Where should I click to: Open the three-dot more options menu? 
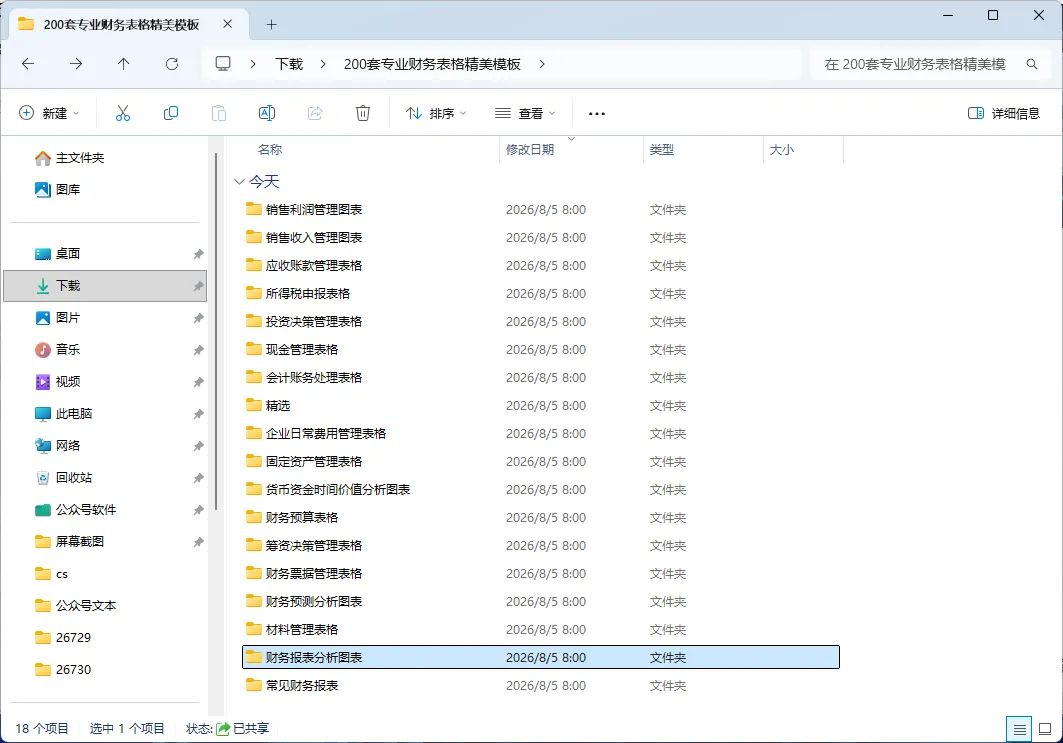coord(597,113)
